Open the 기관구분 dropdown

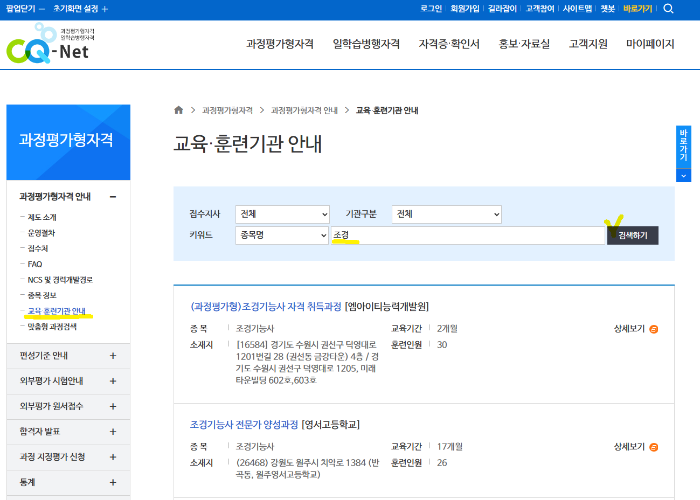[446, 214]
